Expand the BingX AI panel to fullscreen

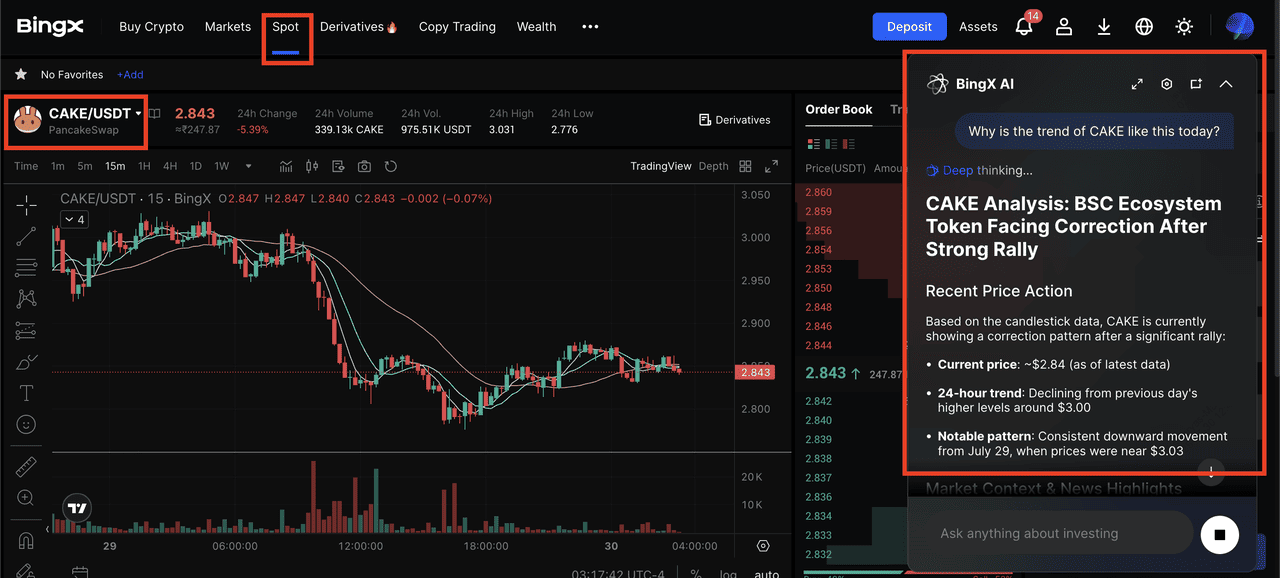(x=1137, y=84)
